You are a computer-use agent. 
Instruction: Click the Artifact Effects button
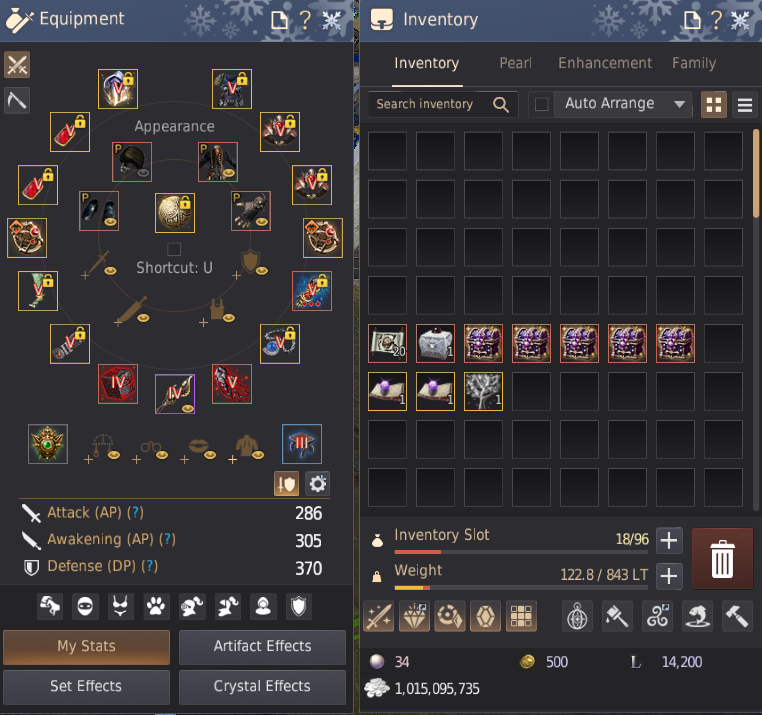(x=262, y=646)
